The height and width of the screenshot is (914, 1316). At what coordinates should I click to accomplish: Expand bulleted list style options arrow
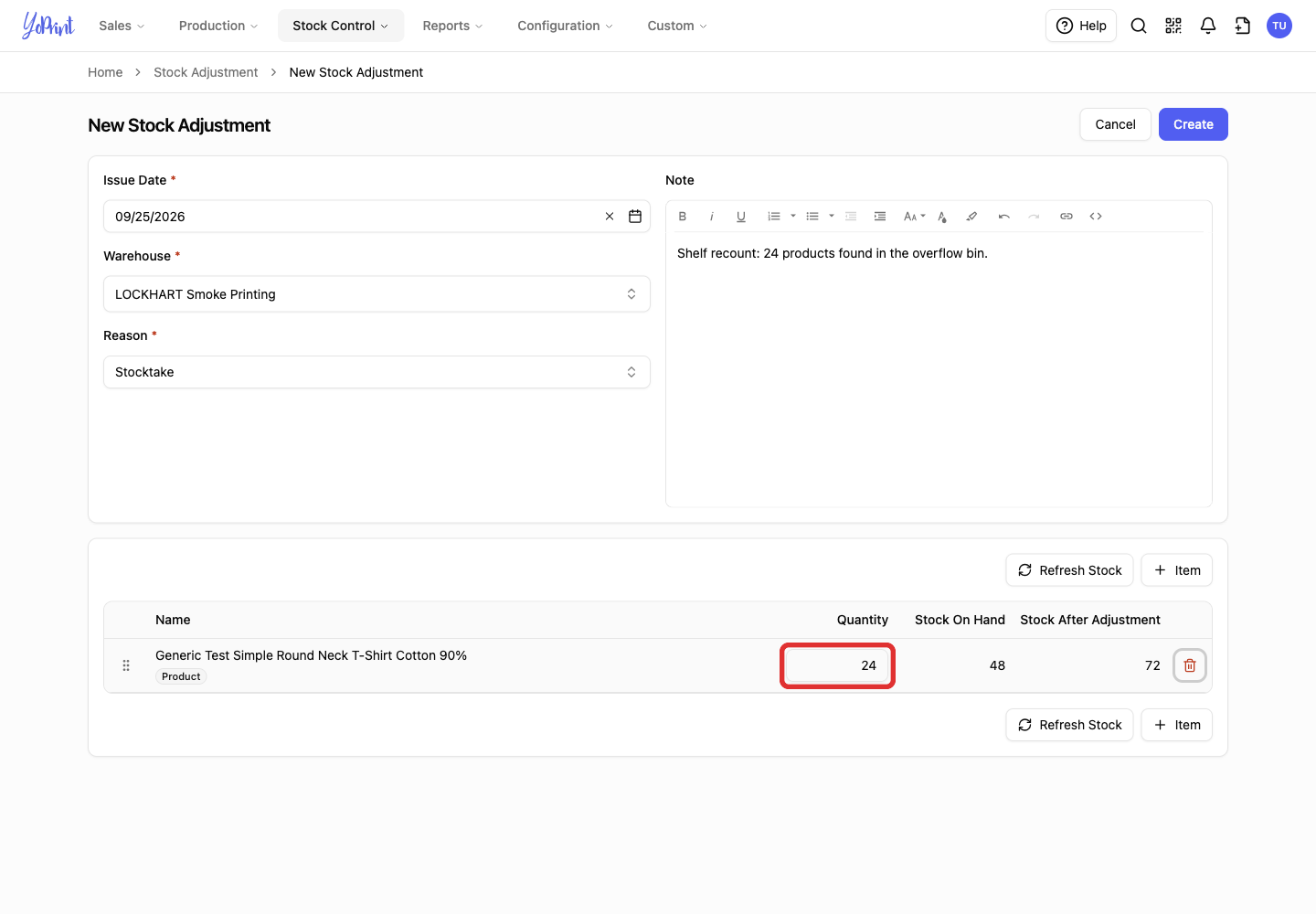click(x=832, y=217)
